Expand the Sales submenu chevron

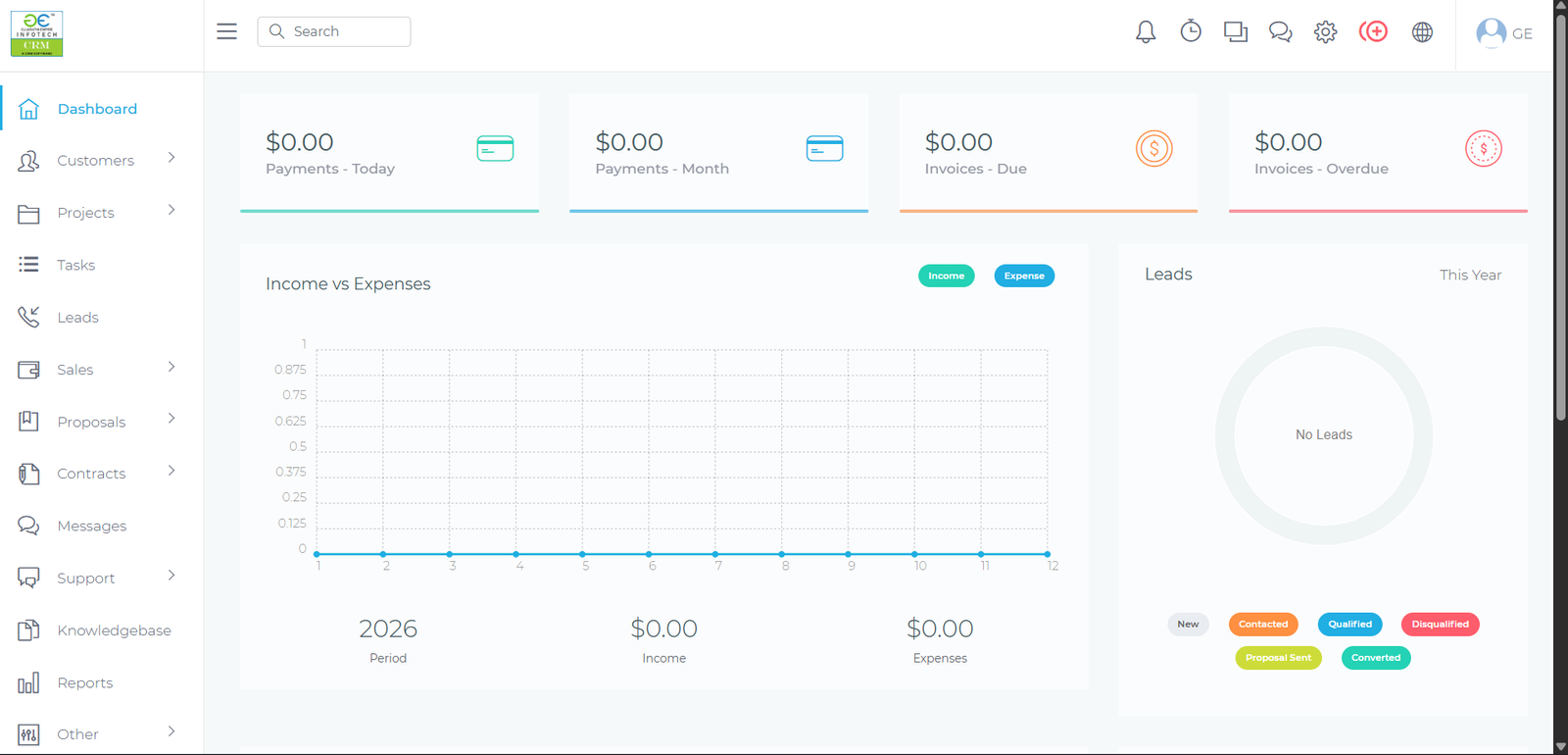(x=171, y=367)
